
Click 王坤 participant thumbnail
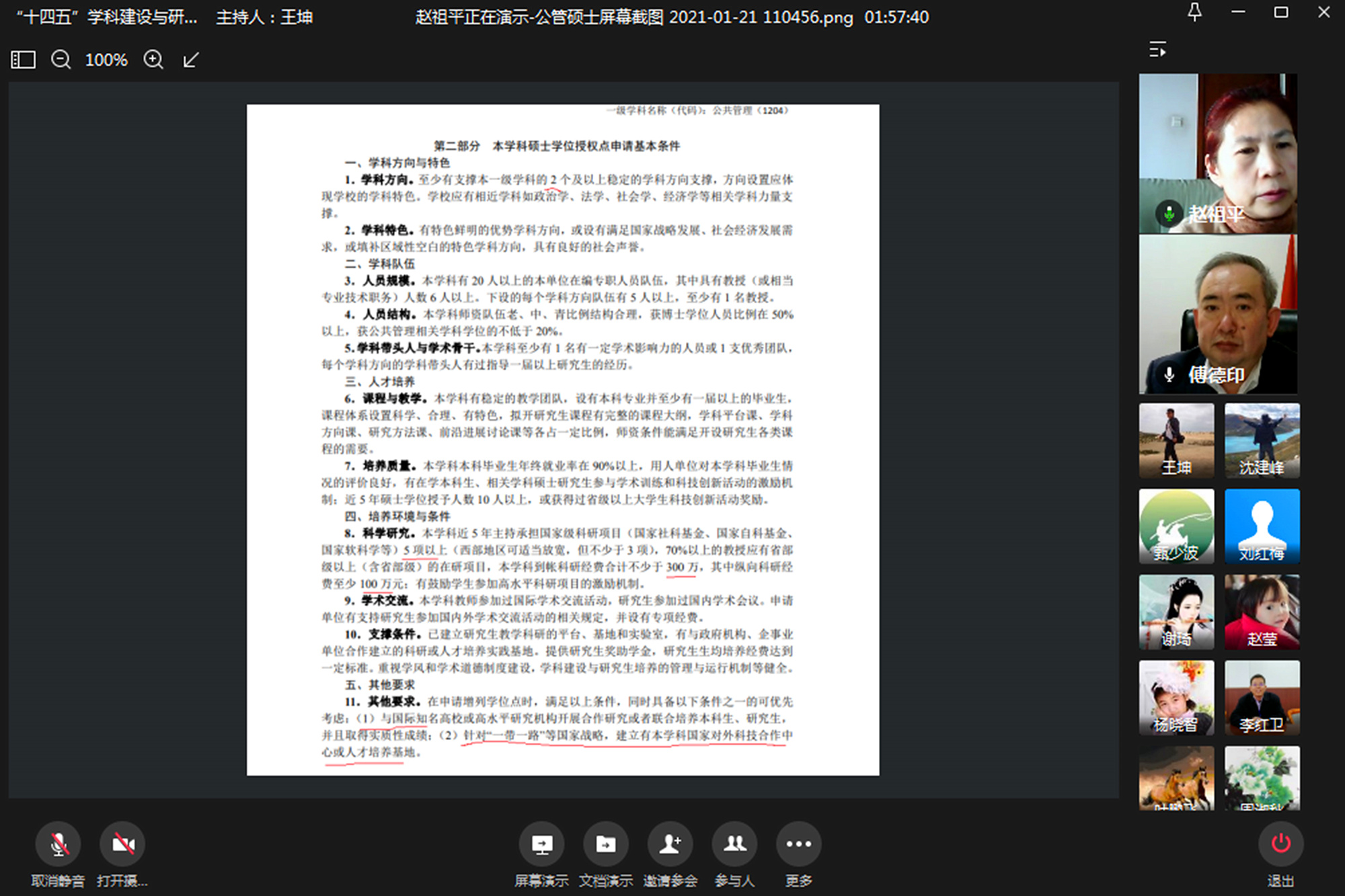click(1176, 440)
